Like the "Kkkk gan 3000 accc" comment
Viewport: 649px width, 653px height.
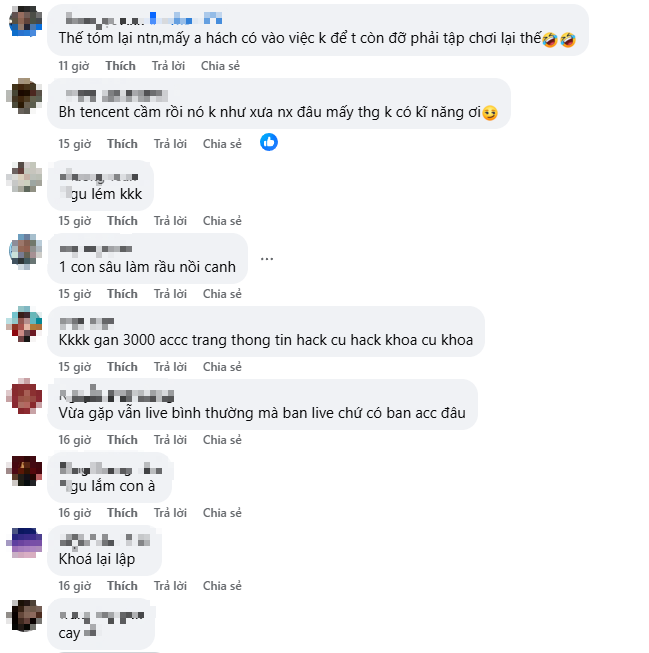point(122,367)
